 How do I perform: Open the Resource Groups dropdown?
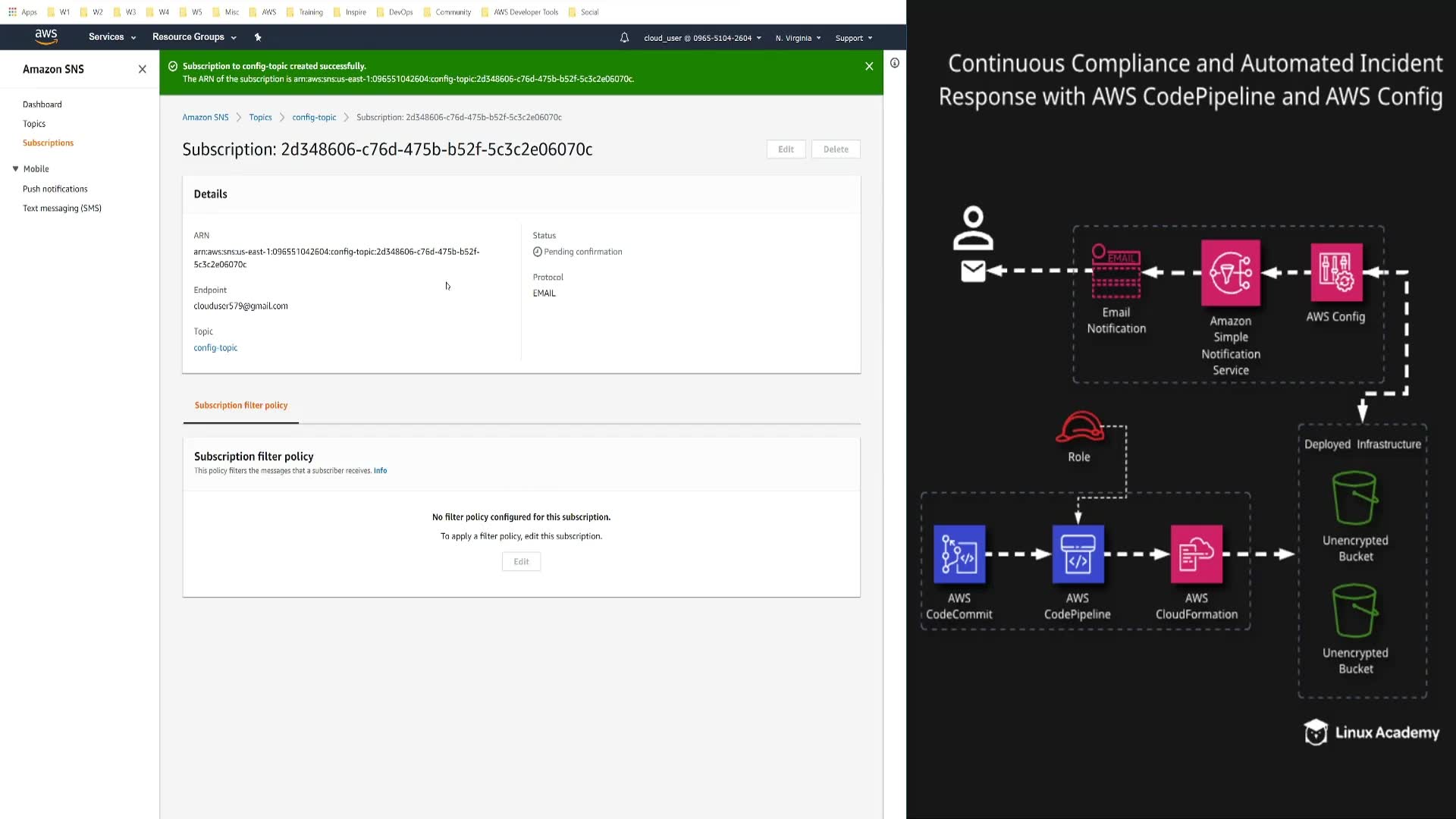tap(194, 37)
